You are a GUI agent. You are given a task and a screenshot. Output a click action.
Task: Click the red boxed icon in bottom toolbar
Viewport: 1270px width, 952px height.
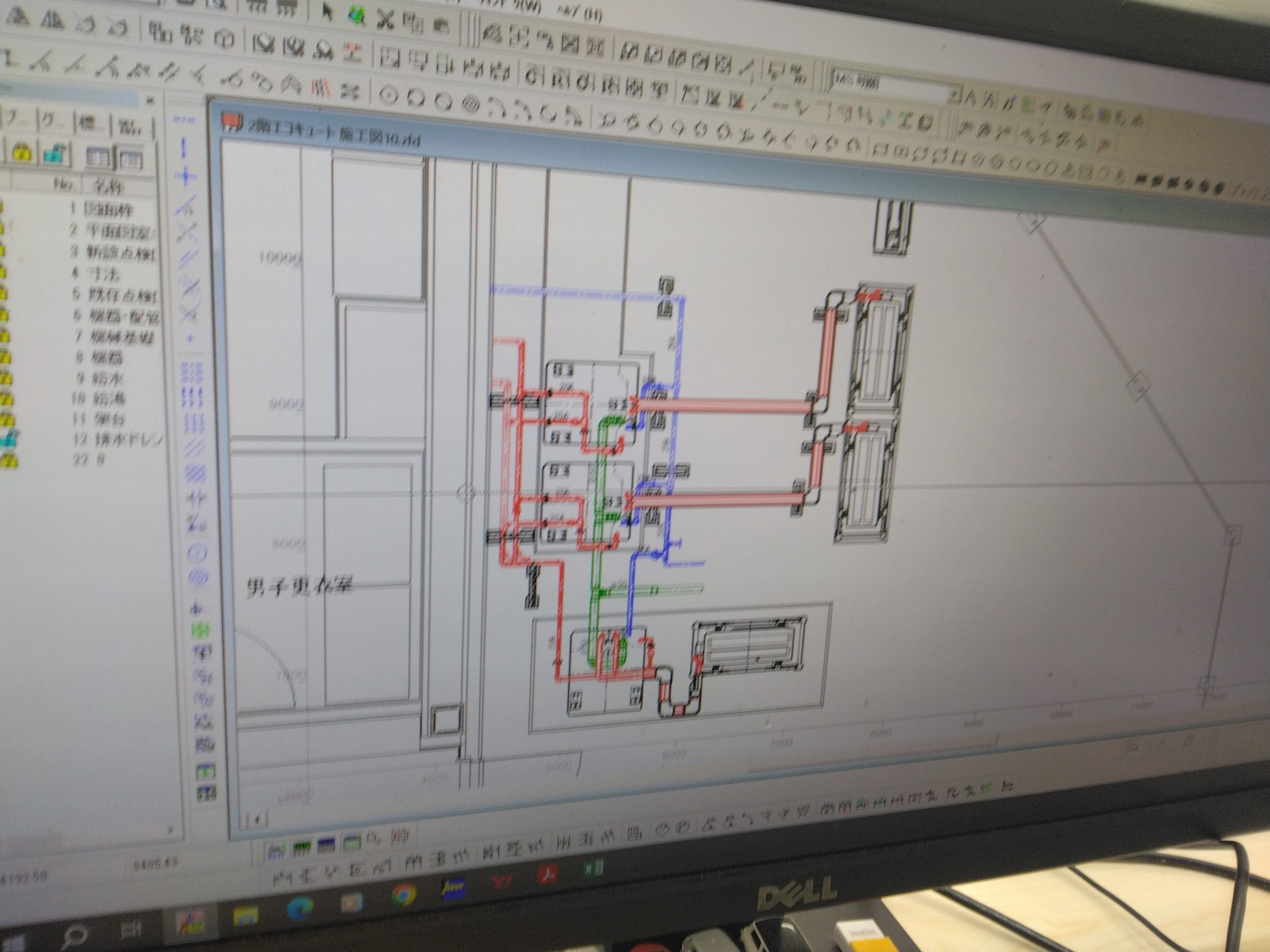click(400, 835)
